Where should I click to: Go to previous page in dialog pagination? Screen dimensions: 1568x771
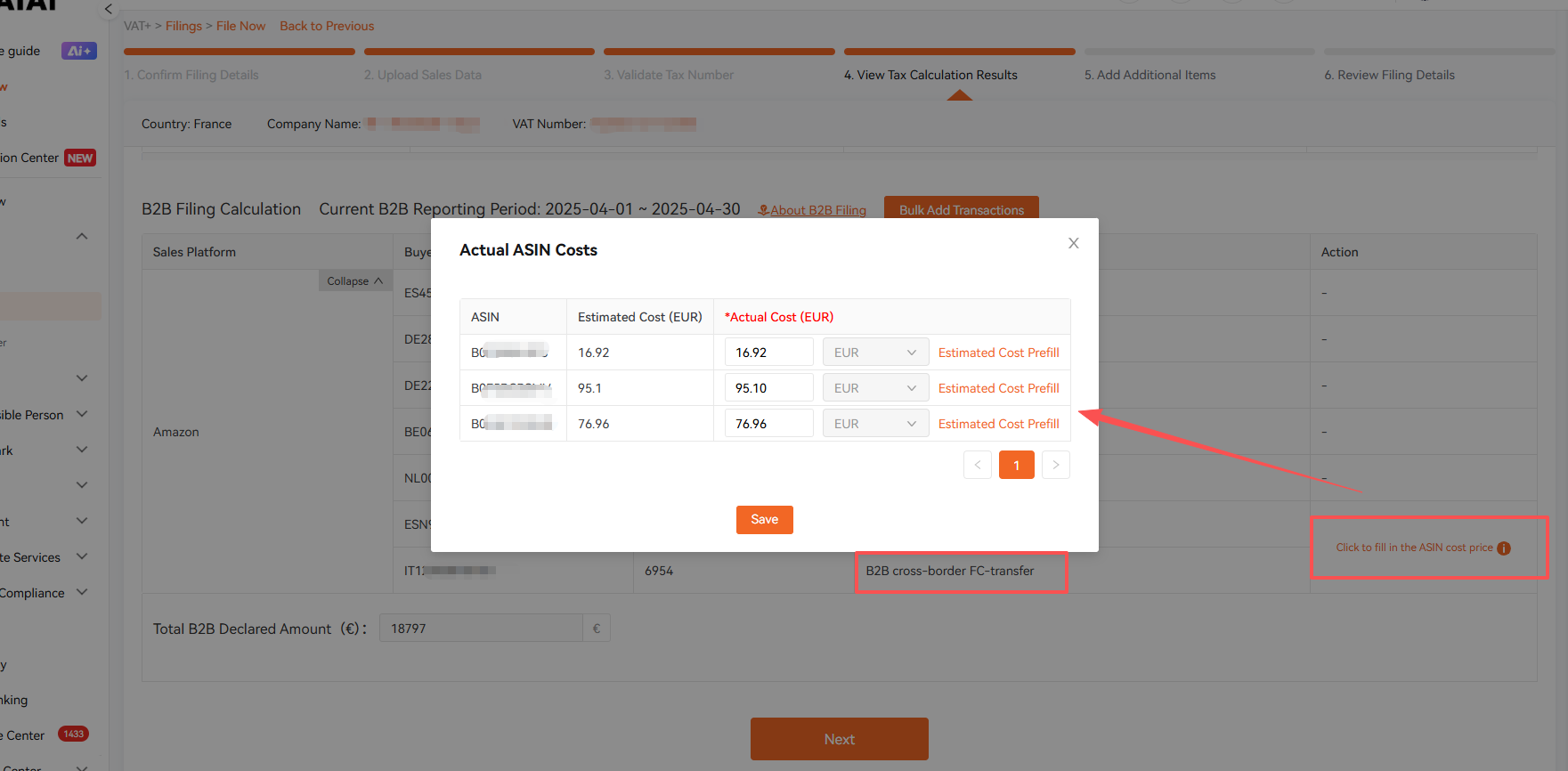[x=978, y=465]
